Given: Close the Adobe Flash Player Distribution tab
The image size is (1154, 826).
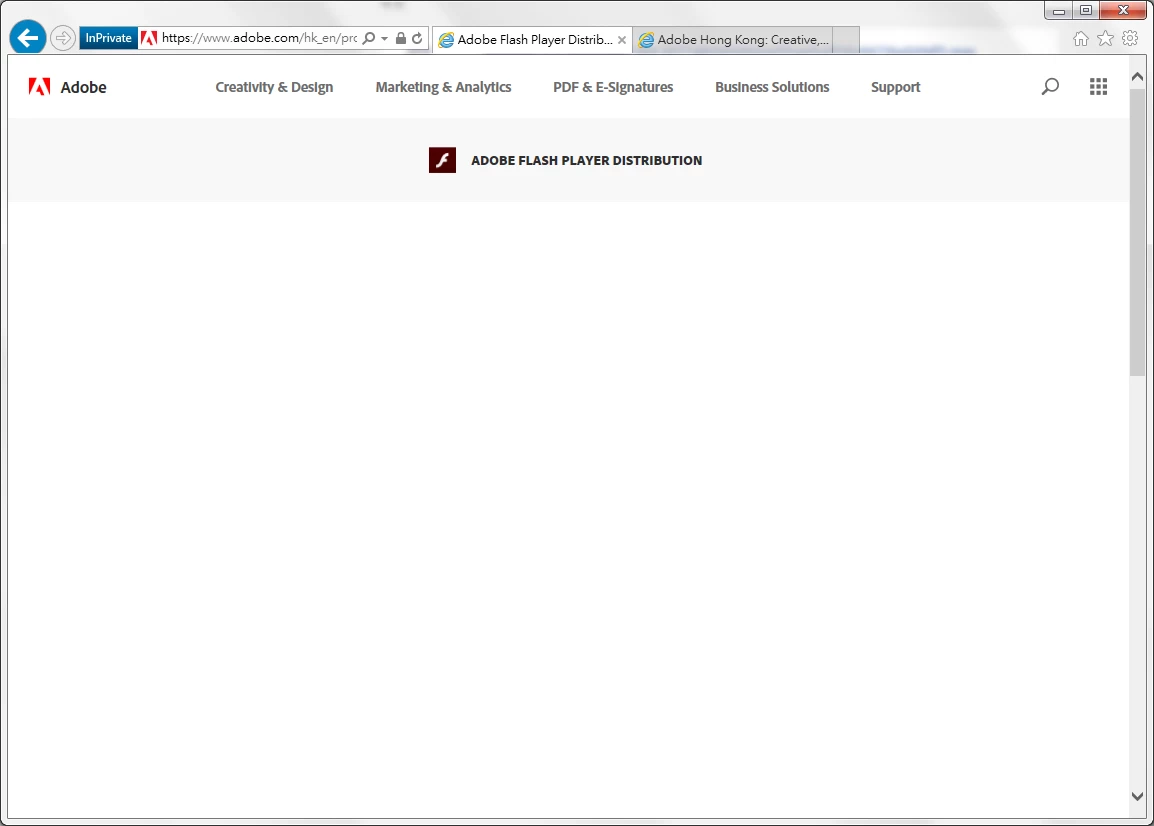Looking at the screenshot, I should coord(622,40).
